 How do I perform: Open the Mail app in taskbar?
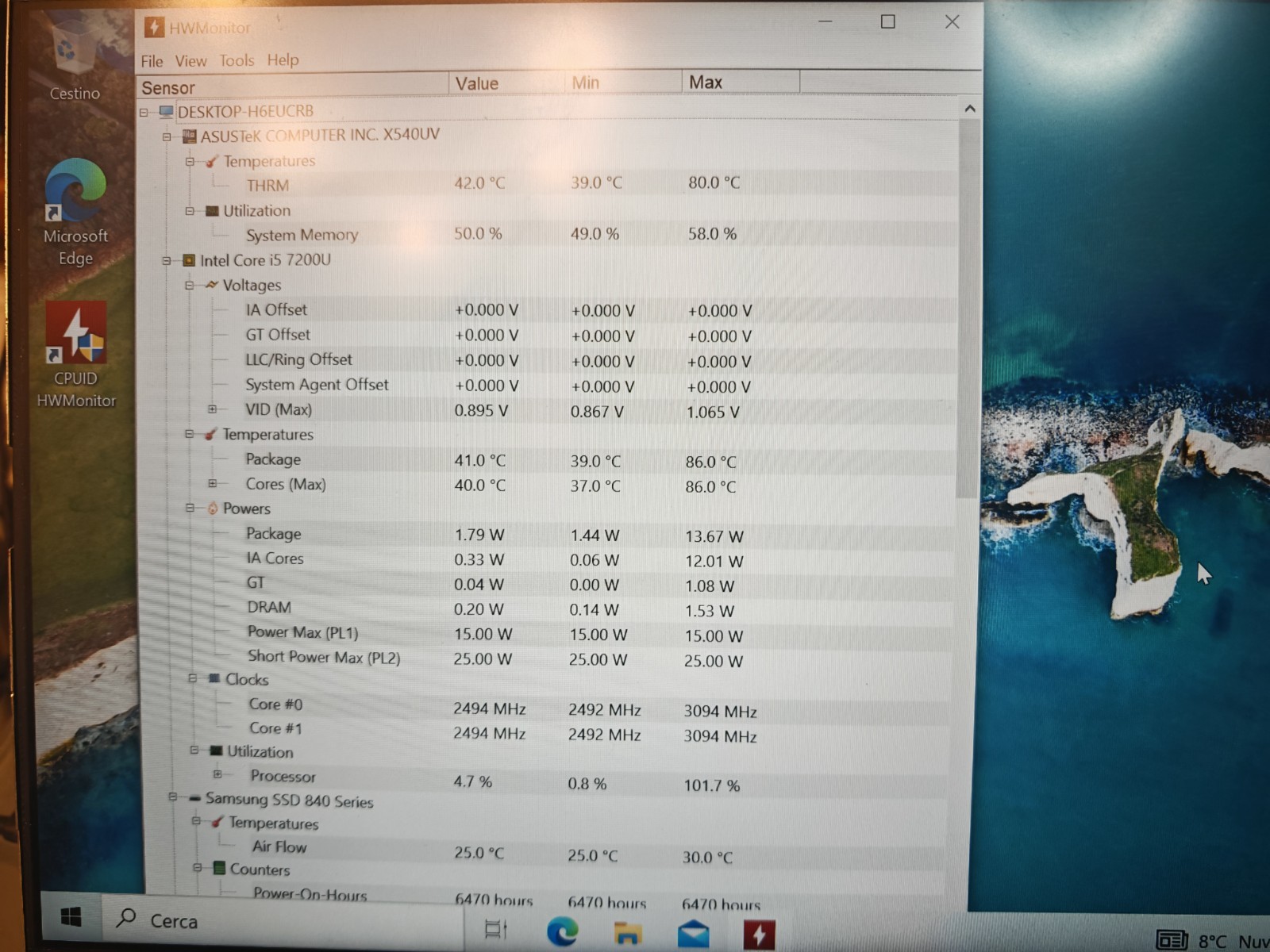(694, 933)
